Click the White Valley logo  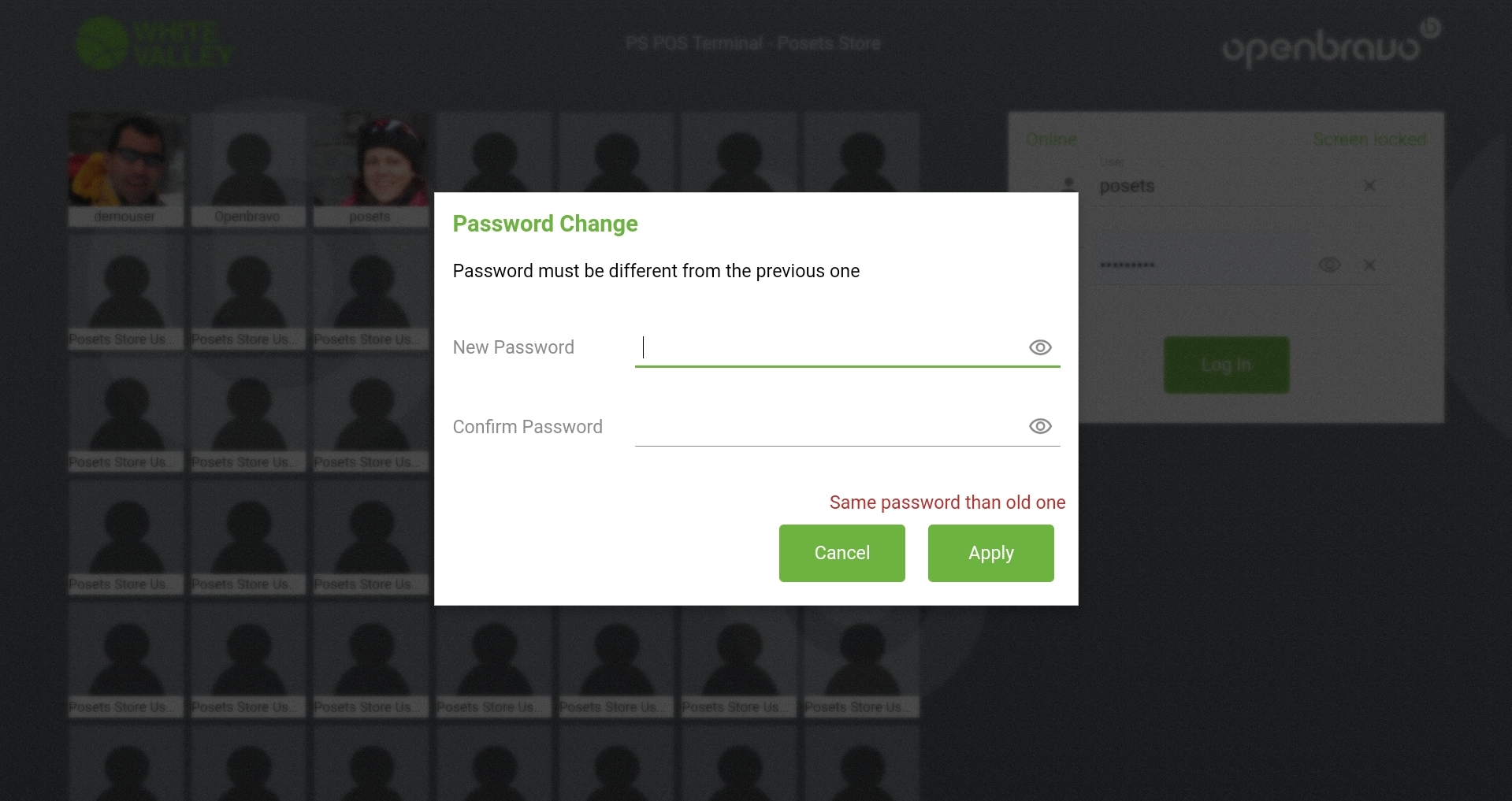click(x=154, y=44)
